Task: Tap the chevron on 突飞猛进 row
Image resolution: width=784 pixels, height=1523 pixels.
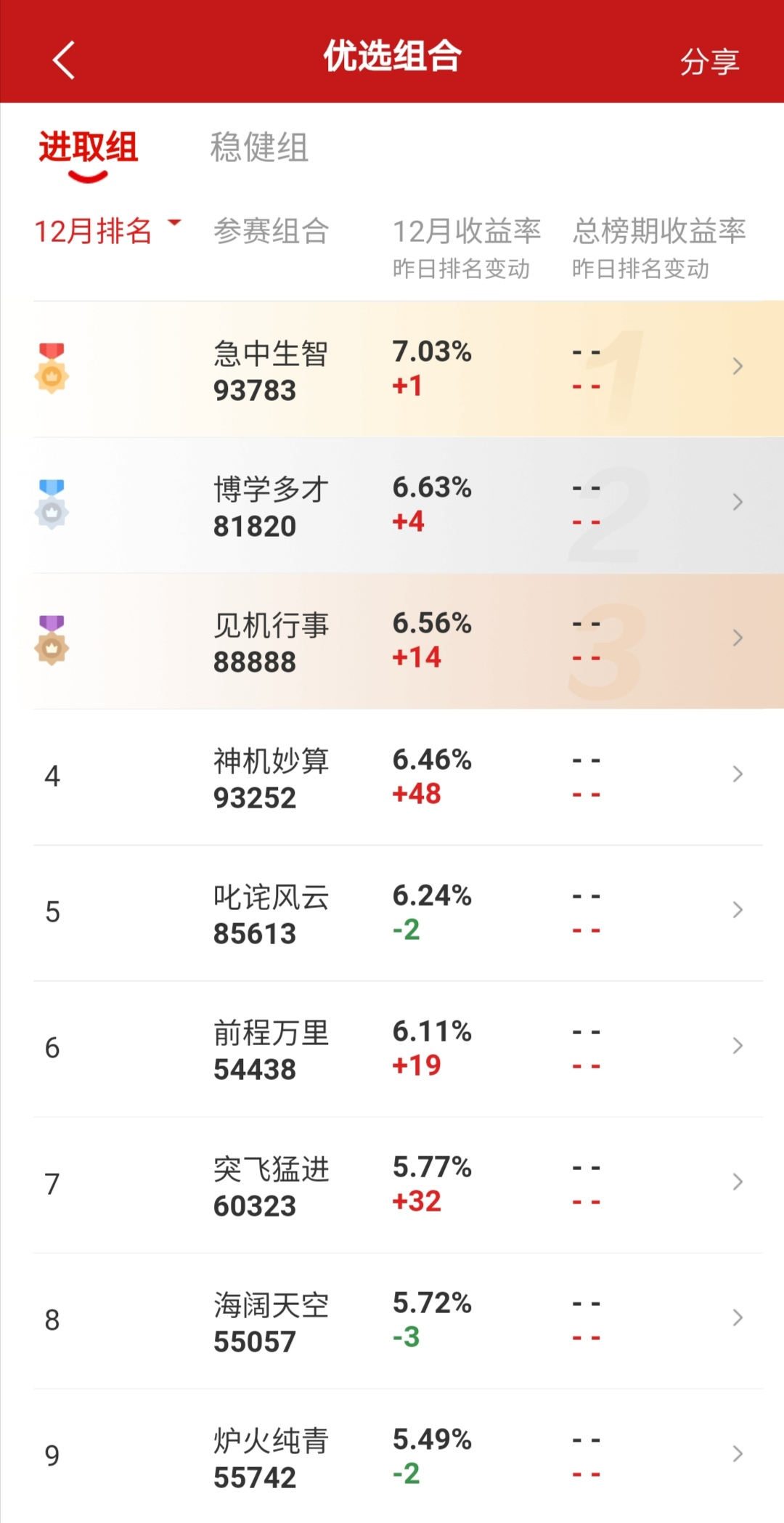Action: pos(738,1182)
